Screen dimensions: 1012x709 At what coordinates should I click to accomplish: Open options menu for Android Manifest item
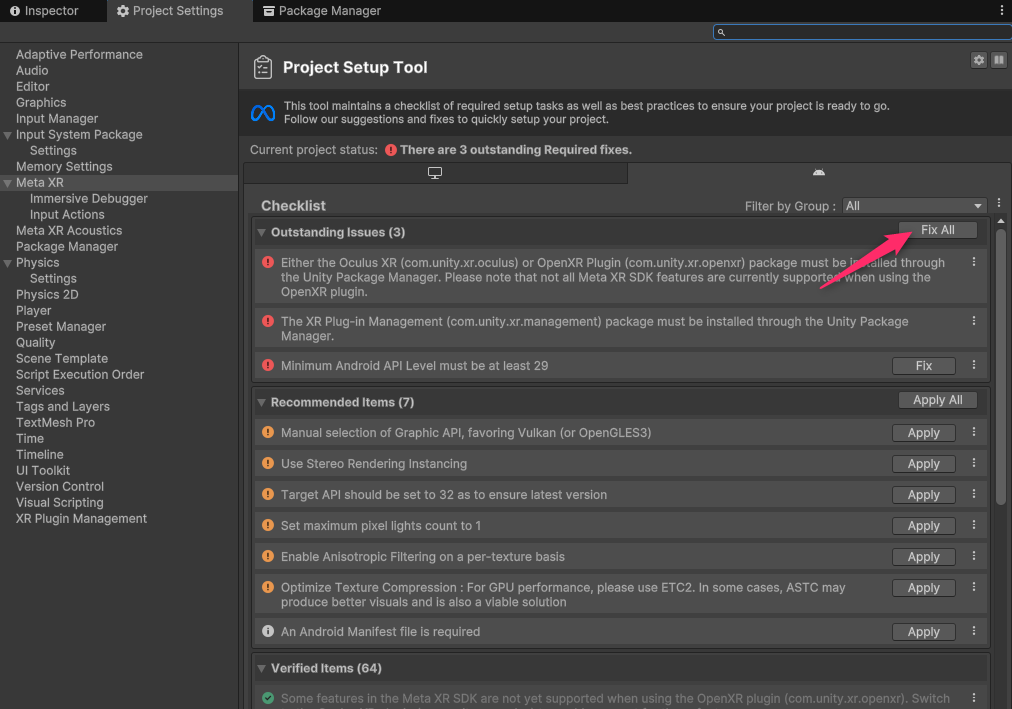[x=974, y=631]
